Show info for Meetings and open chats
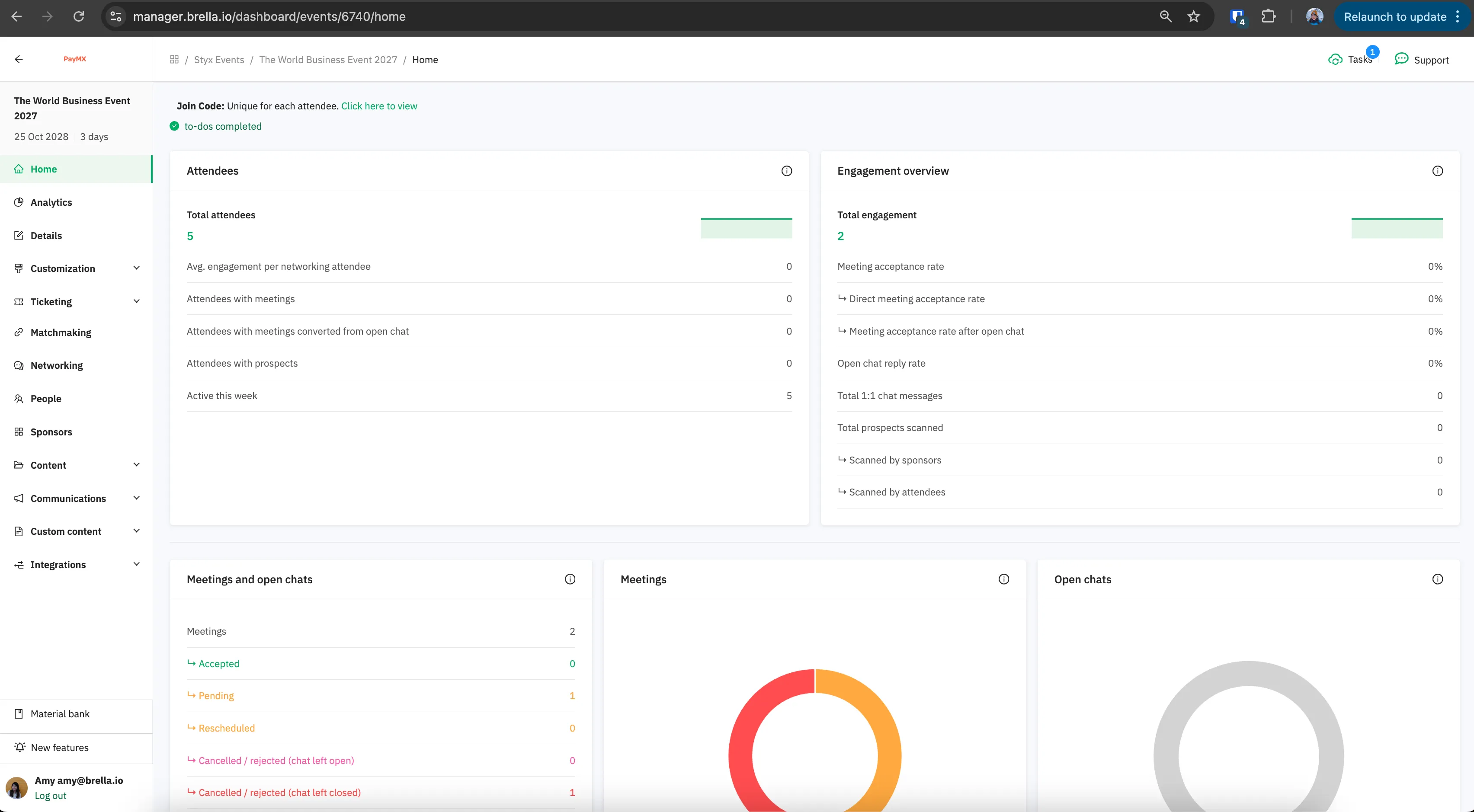The height and width of the screenshot is (812, 1474). [570, 579]
